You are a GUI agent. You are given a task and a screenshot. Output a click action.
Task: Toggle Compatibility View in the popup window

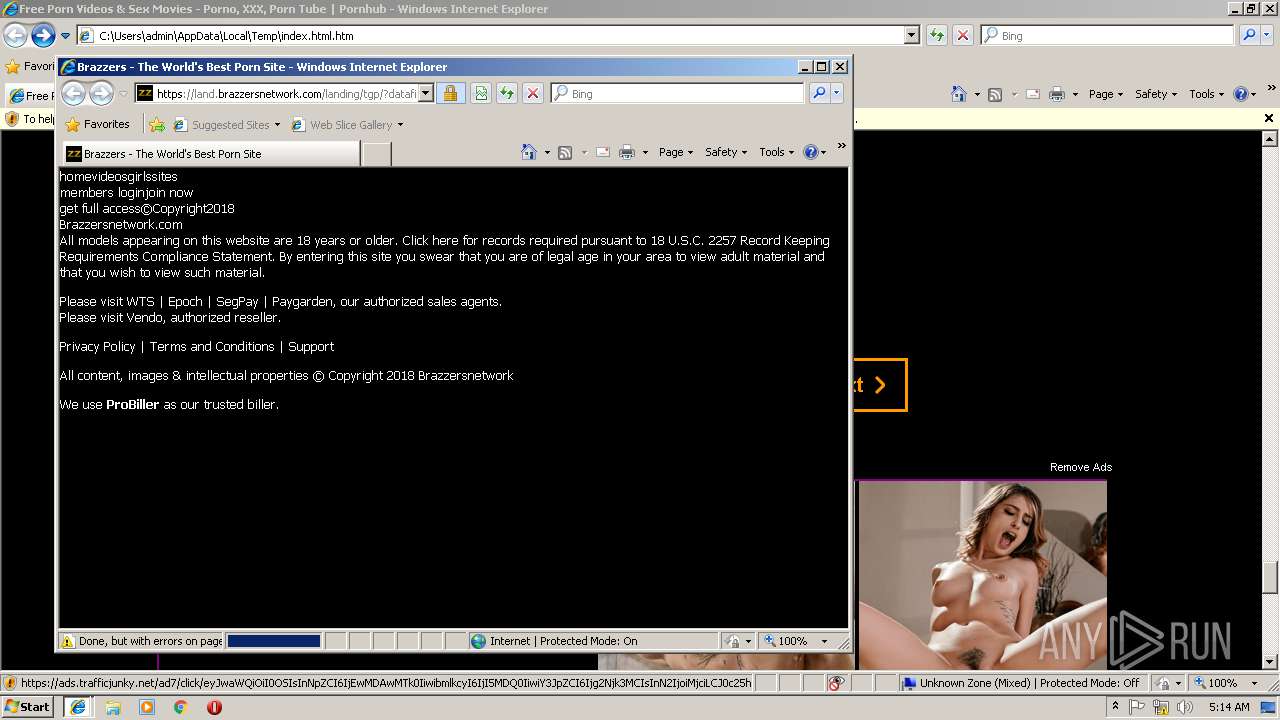click(481, 93)
